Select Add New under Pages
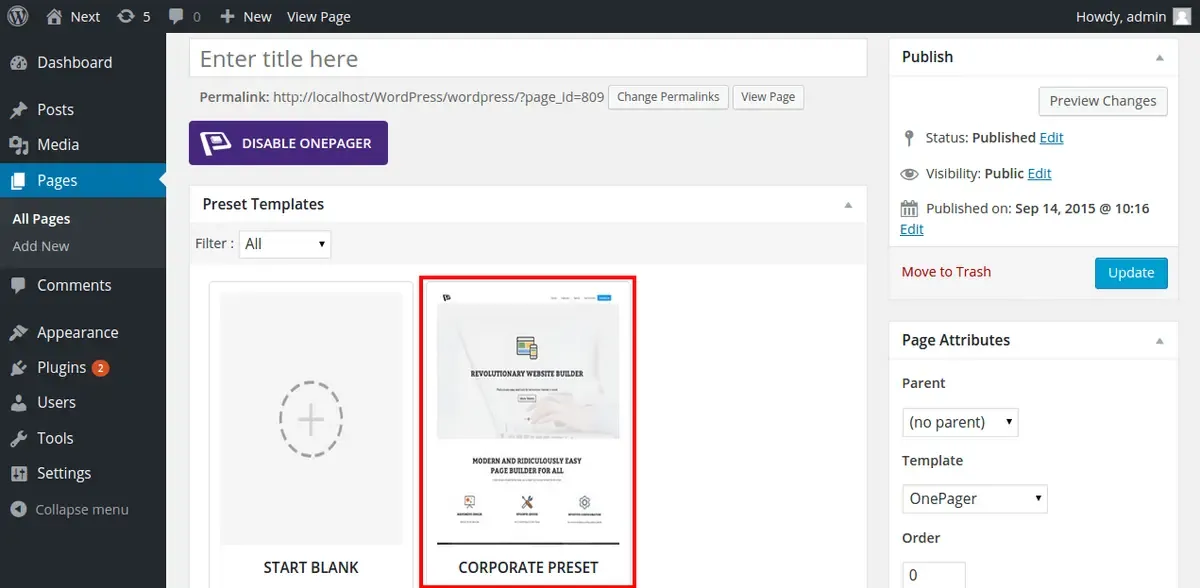Screen dimensions: 1200x588 coord(41,246)
